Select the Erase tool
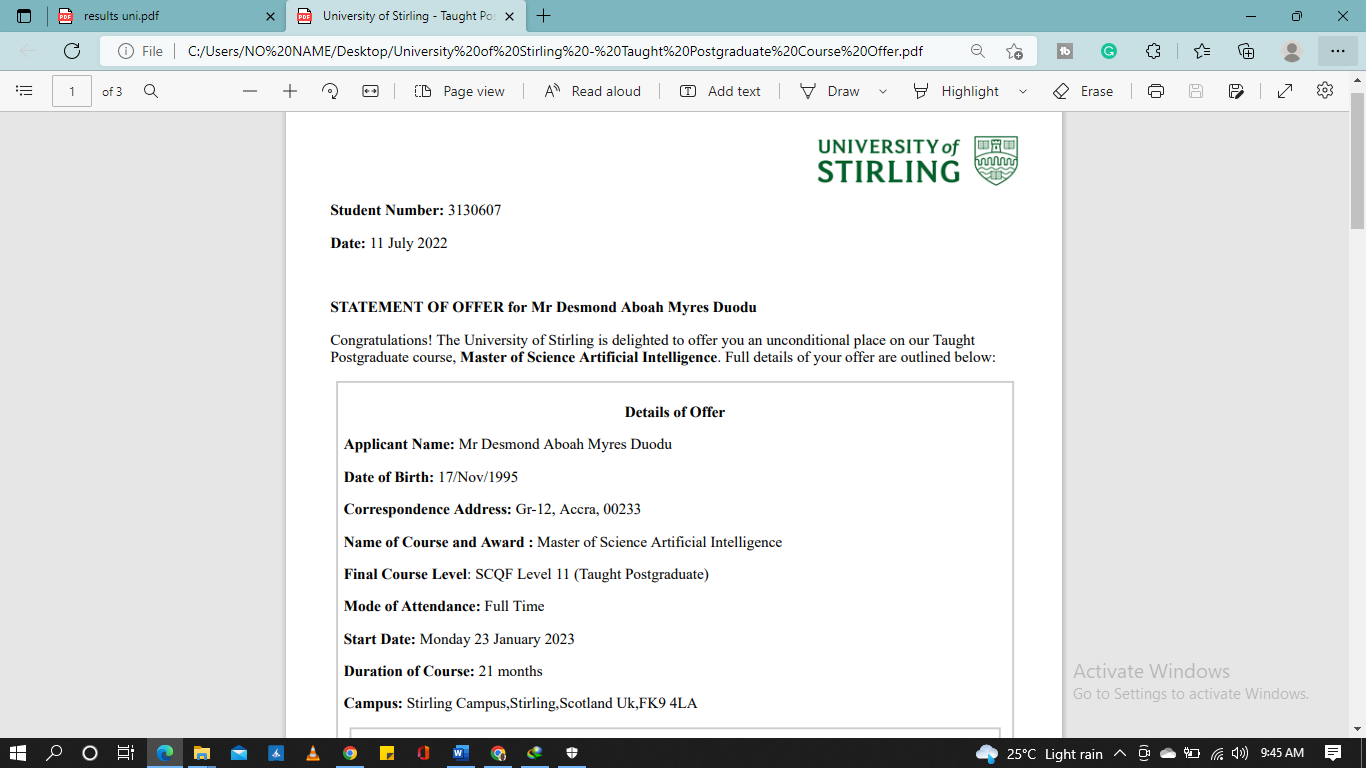Viewport: 1366px width, 768px height. 1083,91
